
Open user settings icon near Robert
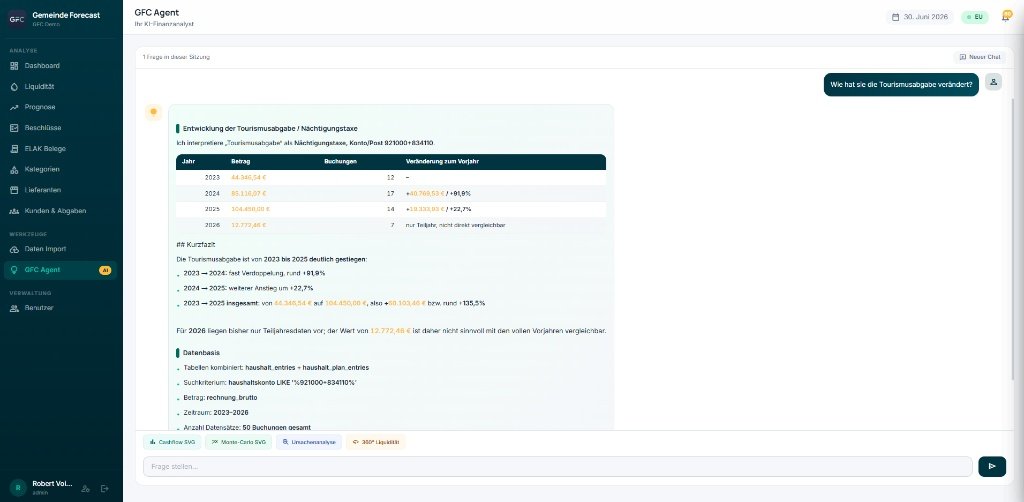(85, 488)
